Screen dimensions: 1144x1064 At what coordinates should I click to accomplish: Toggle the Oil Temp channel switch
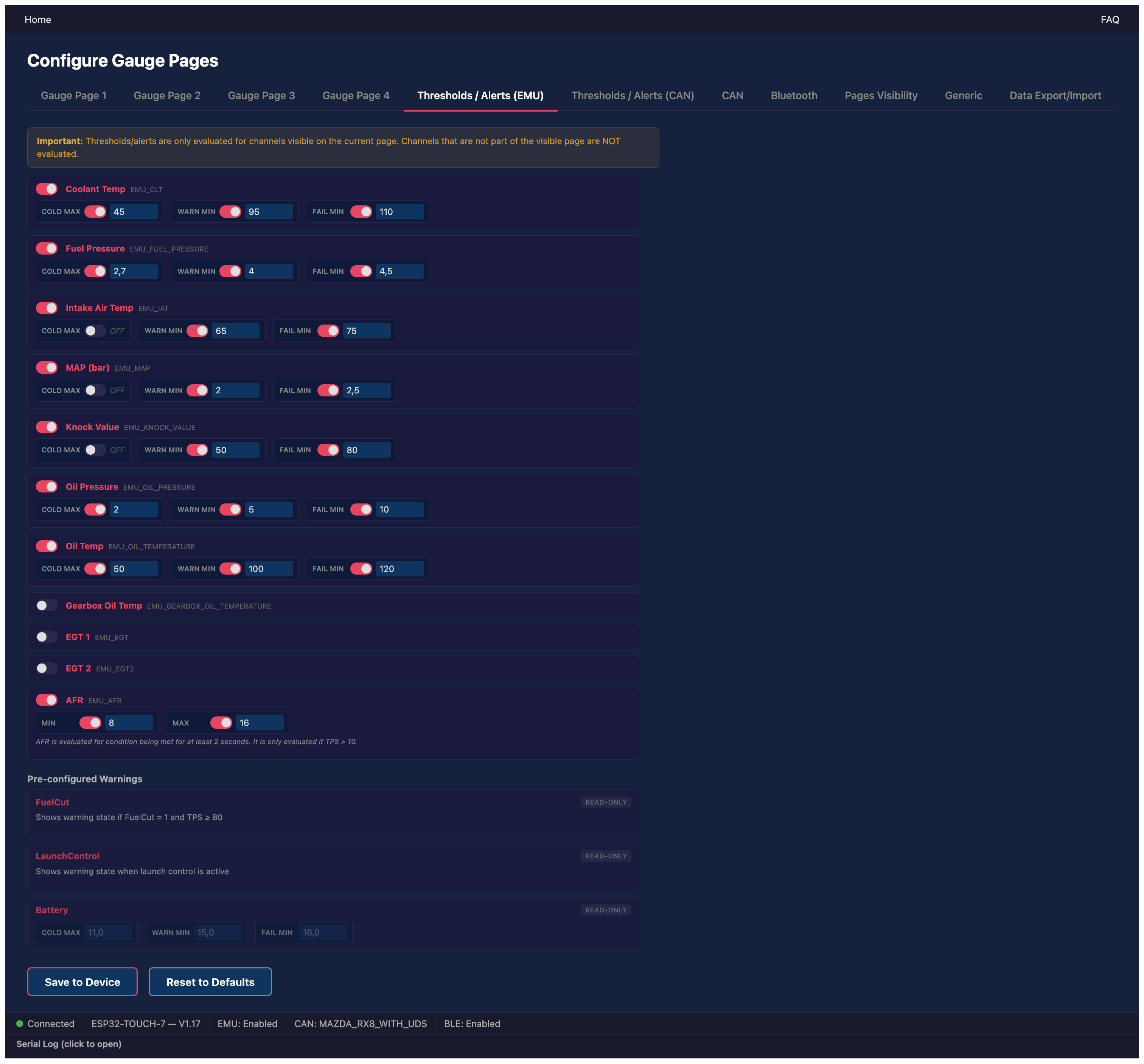click(x=47, y=546)
